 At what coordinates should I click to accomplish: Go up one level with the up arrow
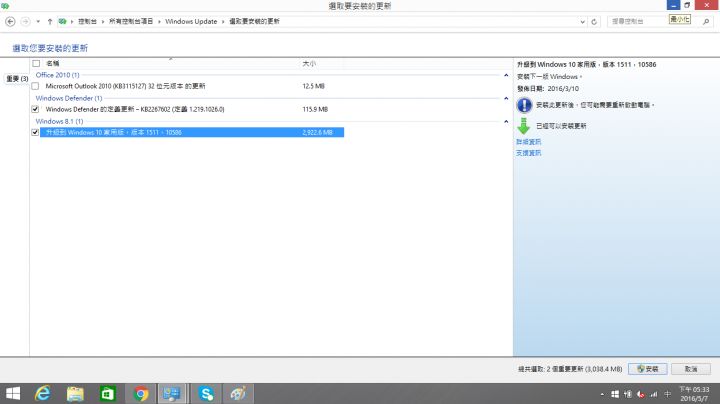pyautogui.click(x=50, y=22)
